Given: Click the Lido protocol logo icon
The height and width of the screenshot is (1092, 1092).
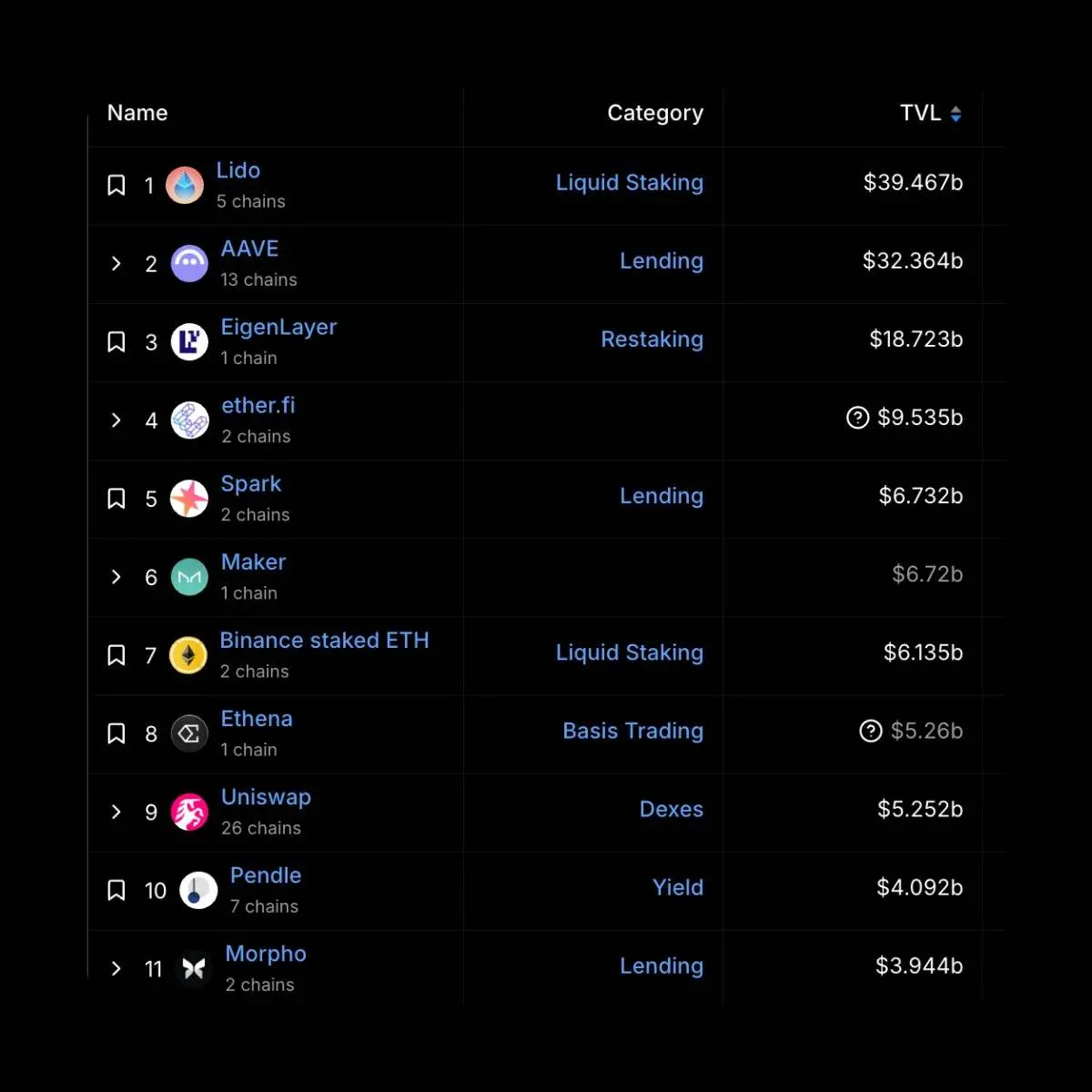Looking at the screenshot, I should pyautogui.click(x=185, y=186).
